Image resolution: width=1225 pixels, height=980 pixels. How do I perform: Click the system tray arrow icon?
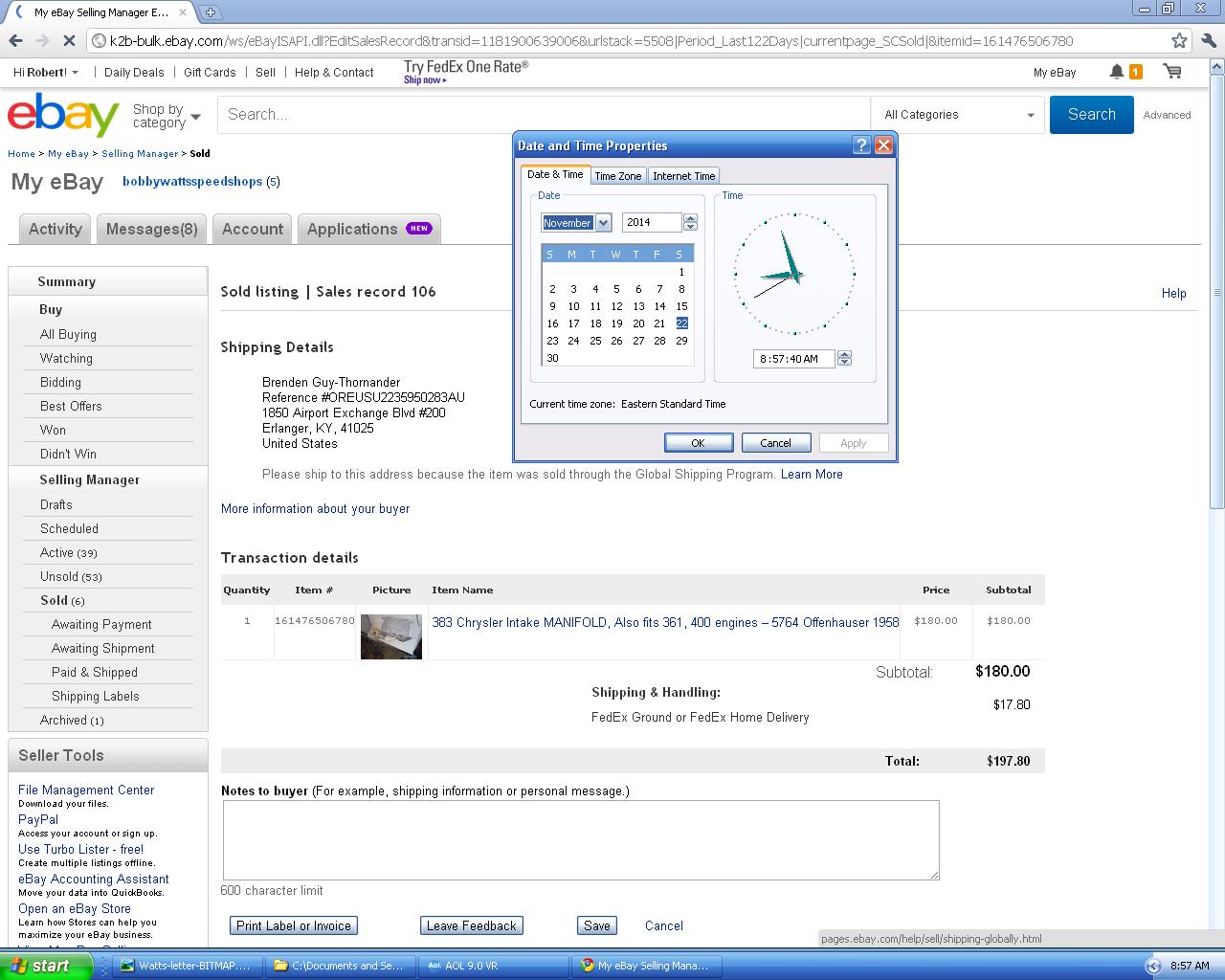pos(1153,966)
